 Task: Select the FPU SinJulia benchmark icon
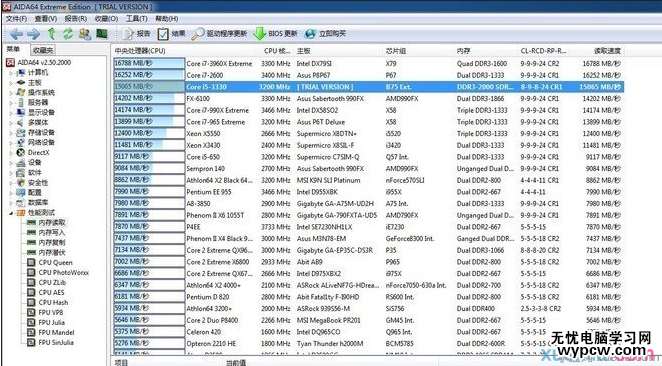(31, 342)
